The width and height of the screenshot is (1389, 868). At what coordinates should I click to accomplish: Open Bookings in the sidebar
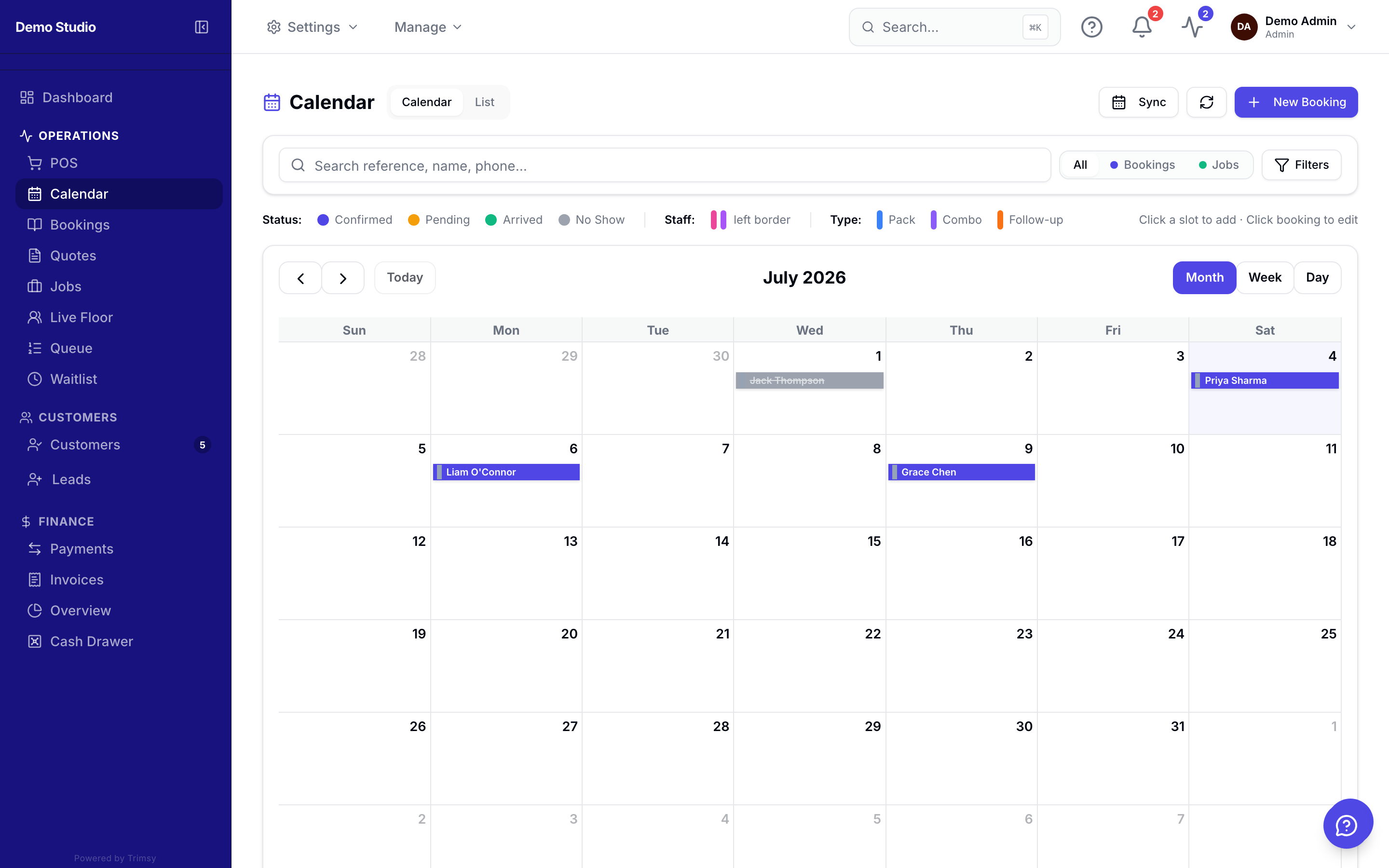point(119,224)
